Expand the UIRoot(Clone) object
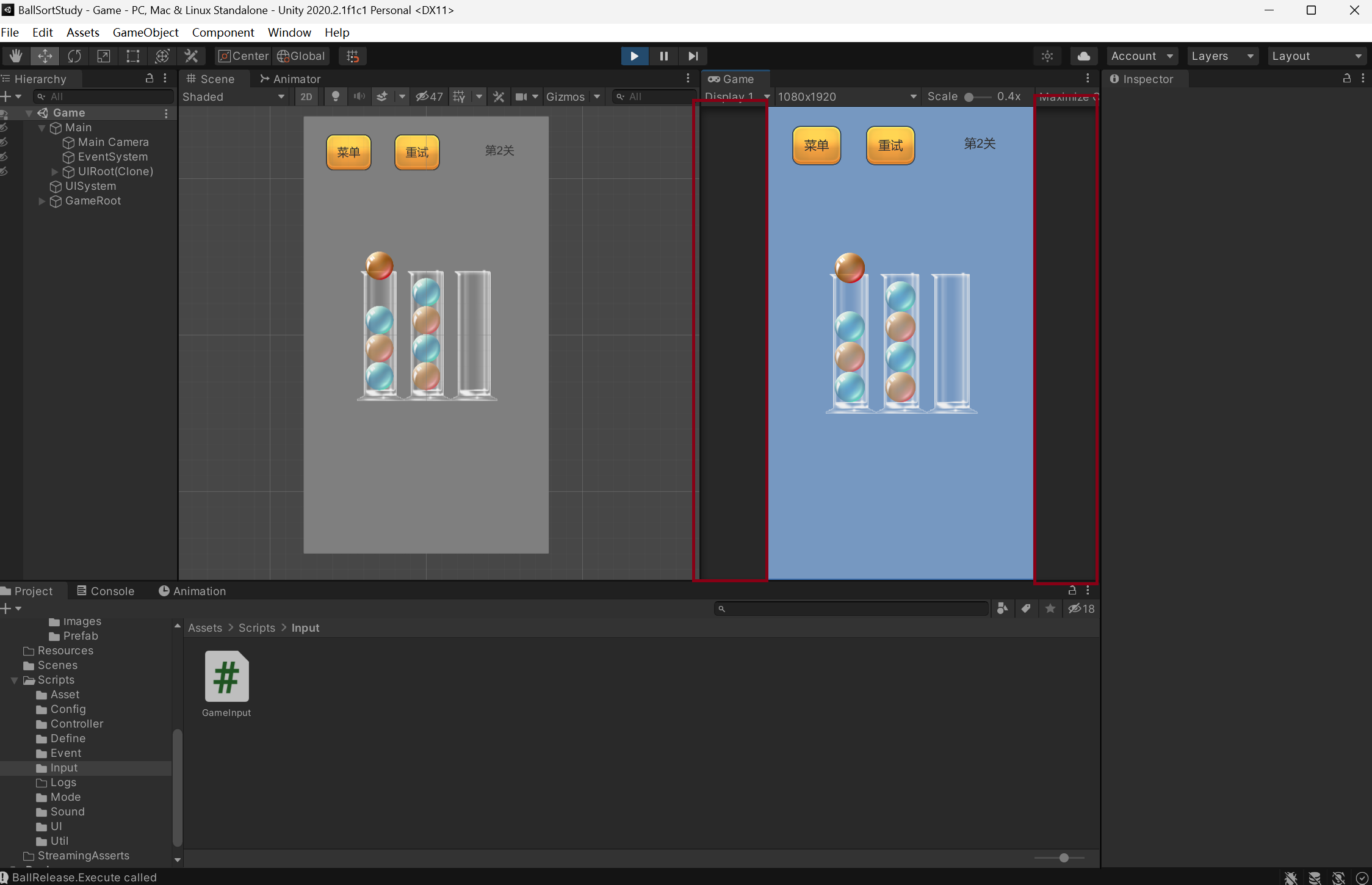This screenshot has width=1372, height=885. (54, 172)
